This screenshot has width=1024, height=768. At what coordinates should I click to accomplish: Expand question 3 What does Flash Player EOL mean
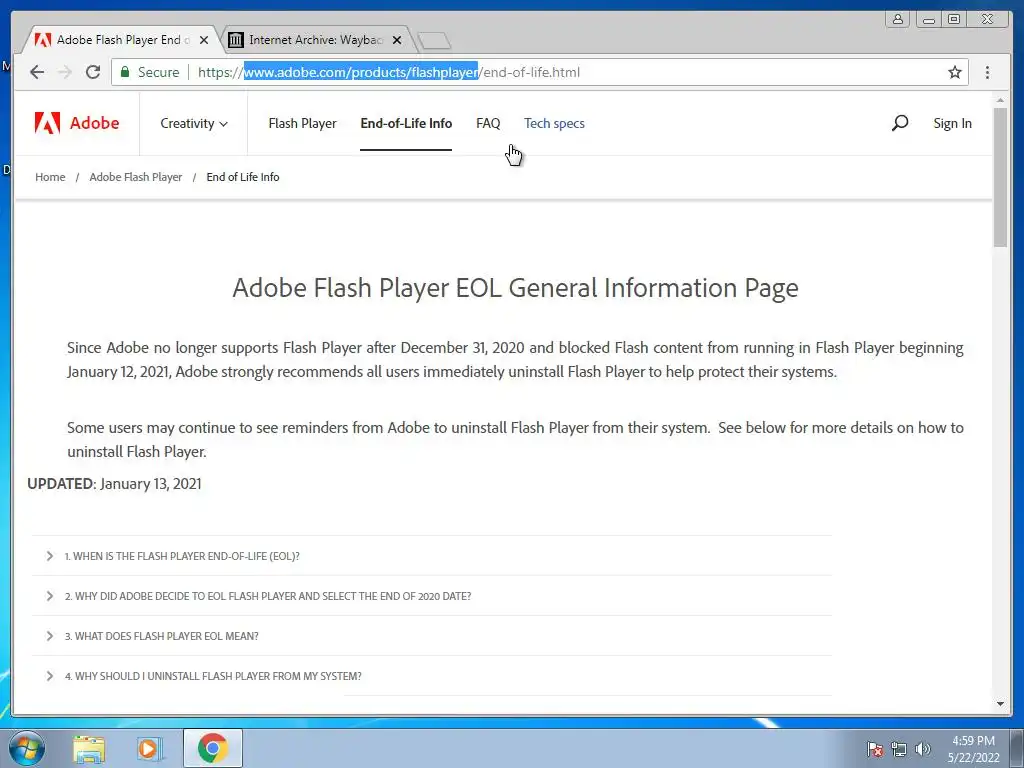coord(432,635)
